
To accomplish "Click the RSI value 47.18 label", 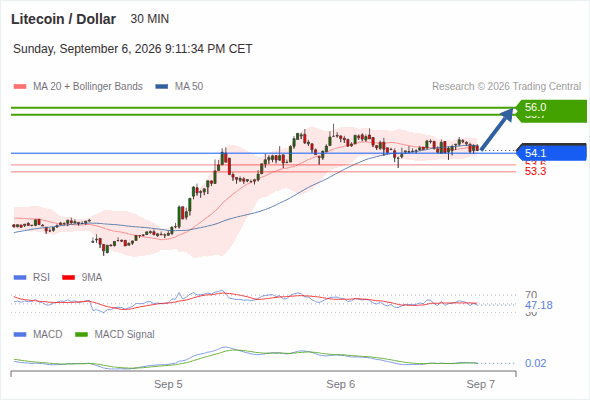I will [x=538, y=305].
